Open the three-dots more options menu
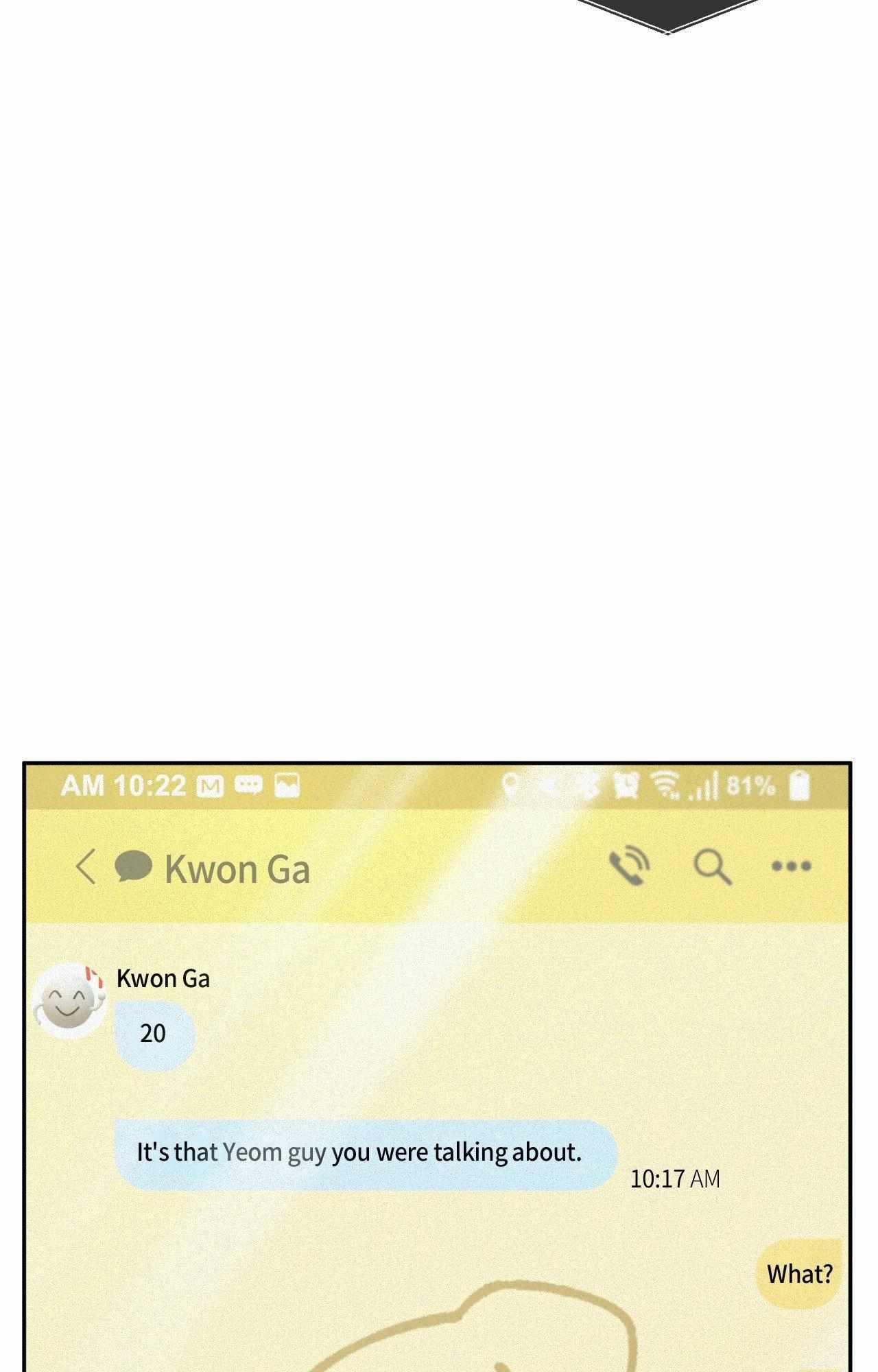The height and width of the screenshot is (1372, 878). (792, 866)
